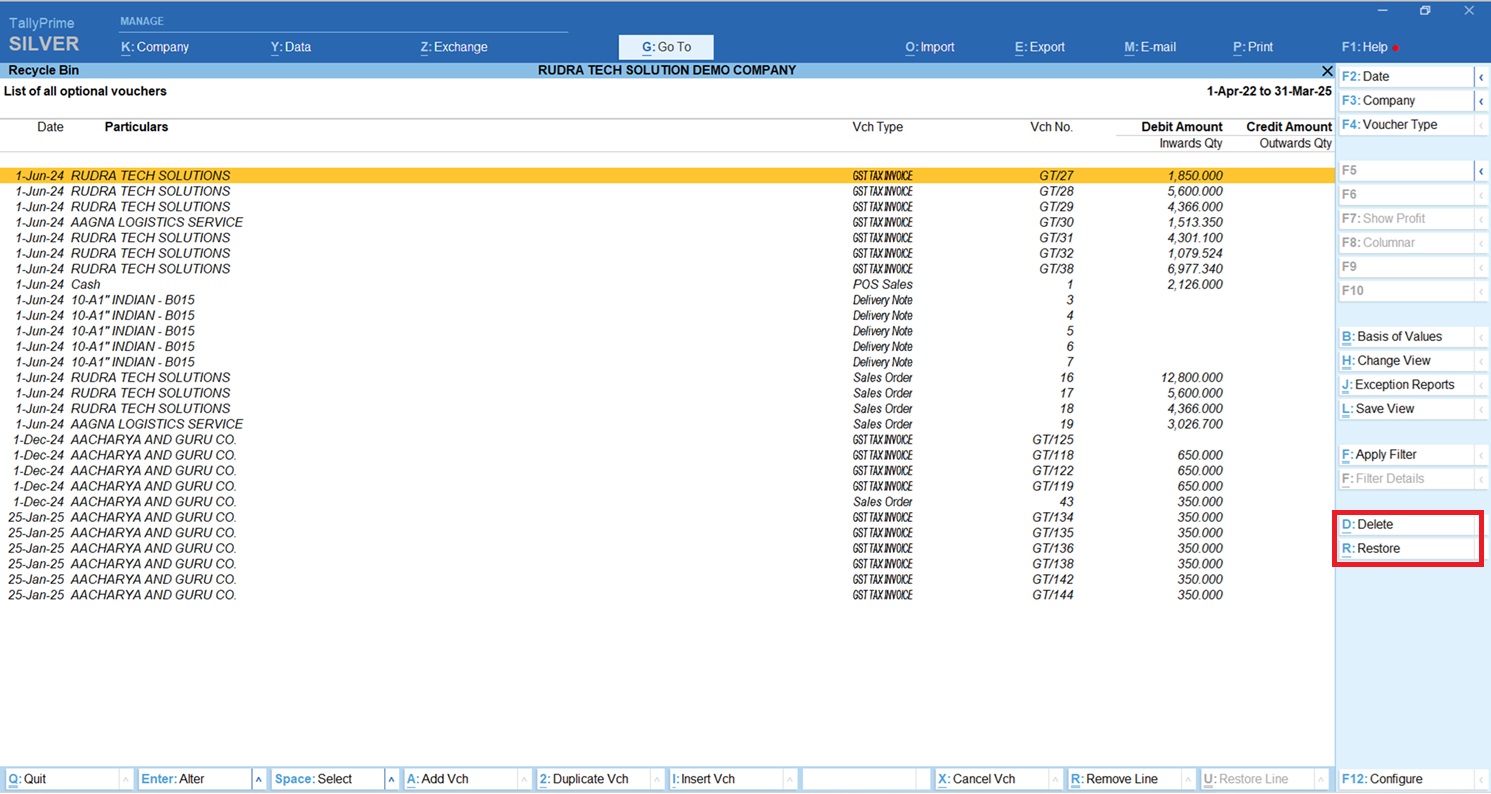Viewport: 1491px width, 794px height.
Task: Click the chevron beside F3: Company
Action: [x=1481, y=101]
